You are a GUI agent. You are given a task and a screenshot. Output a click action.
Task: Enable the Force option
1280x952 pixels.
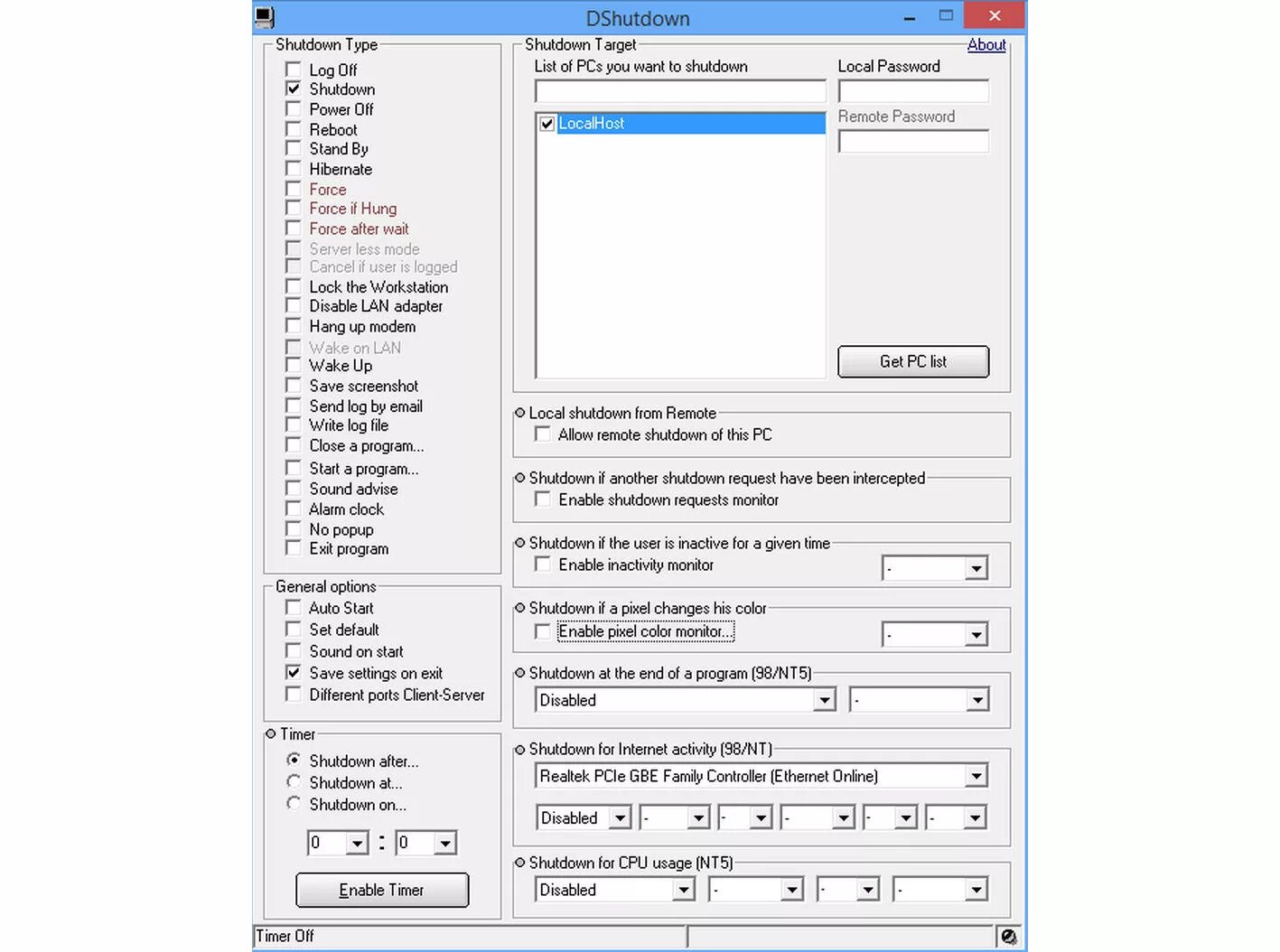point(293,189)
